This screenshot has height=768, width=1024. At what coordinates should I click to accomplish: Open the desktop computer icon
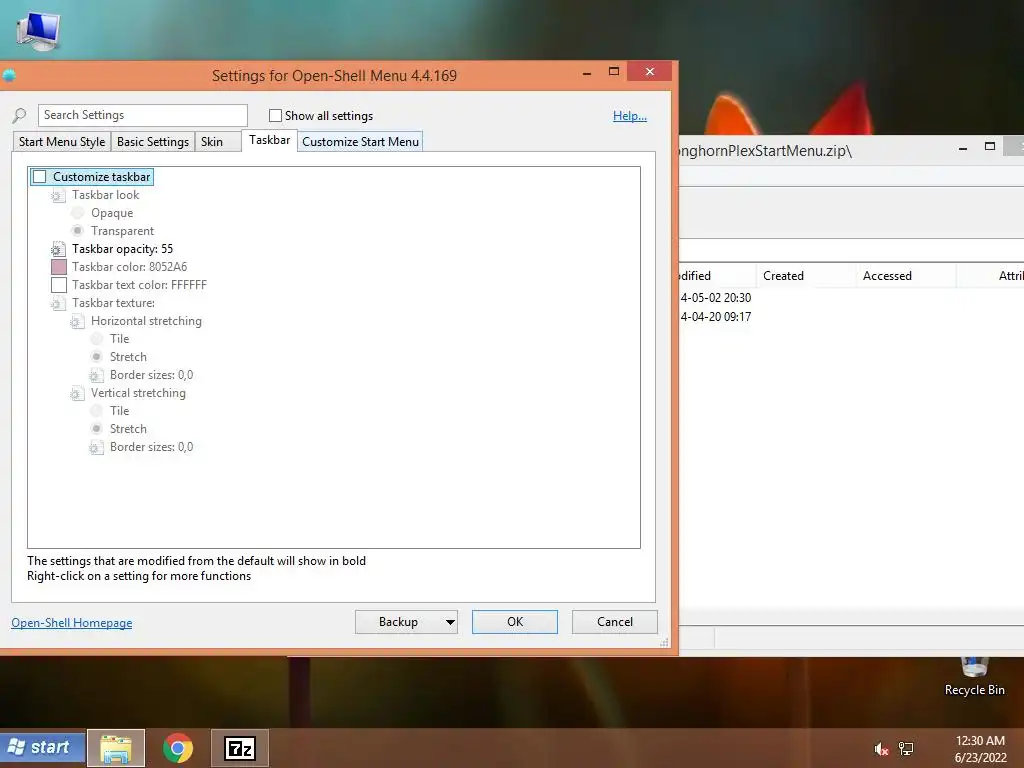(x=38, y=30)
